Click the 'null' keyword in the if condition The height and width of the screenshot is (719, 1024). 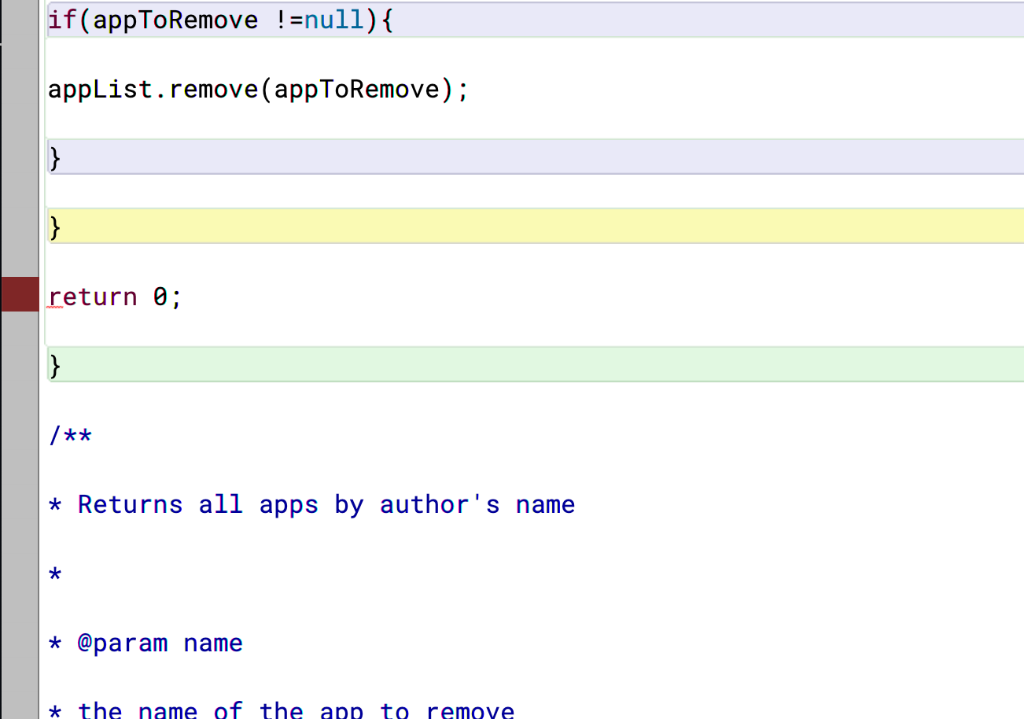coord(334,20)
